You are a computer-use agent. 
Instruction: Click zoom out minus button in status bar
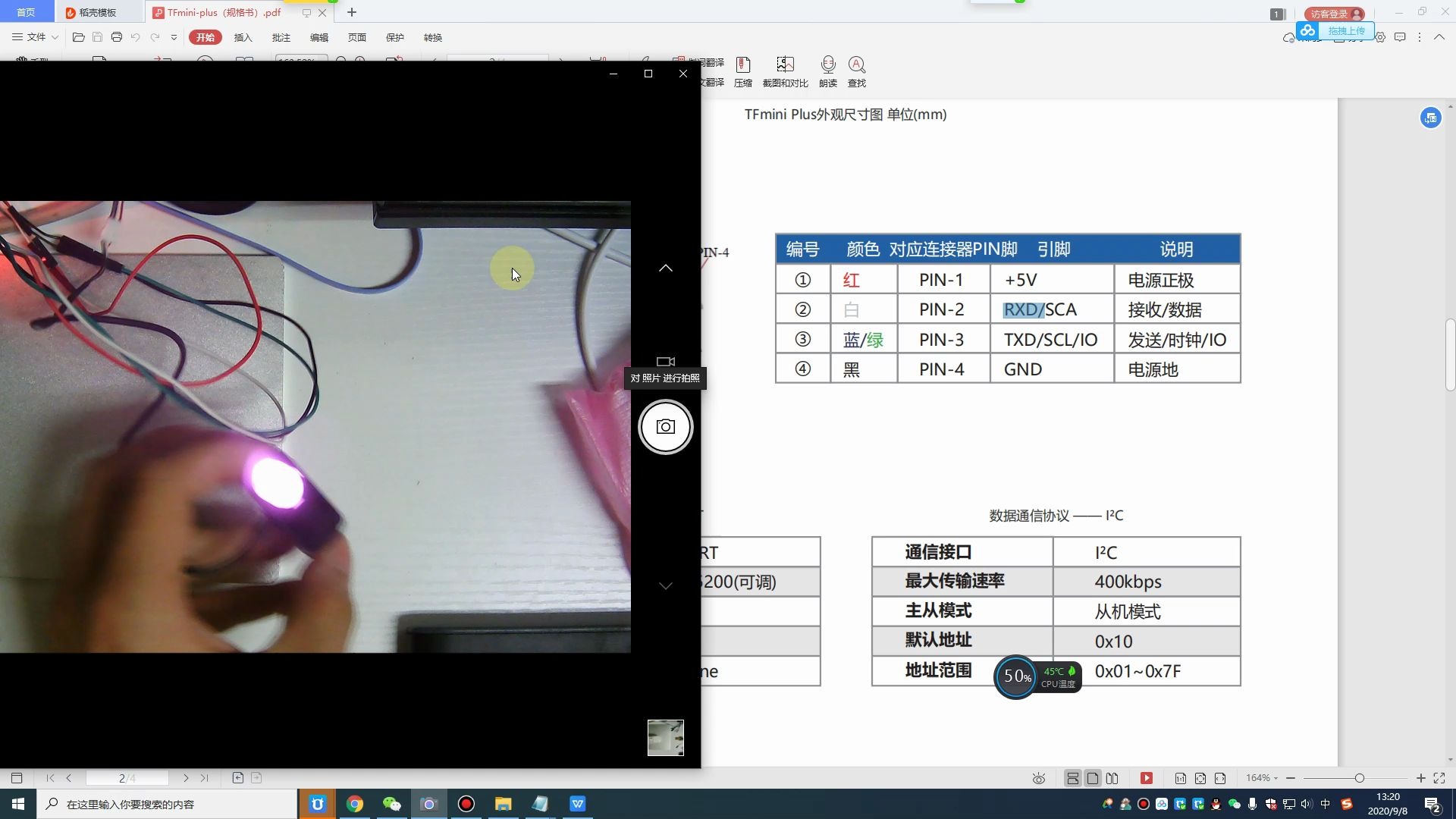pyautogui.click(x=1291, y=778)
